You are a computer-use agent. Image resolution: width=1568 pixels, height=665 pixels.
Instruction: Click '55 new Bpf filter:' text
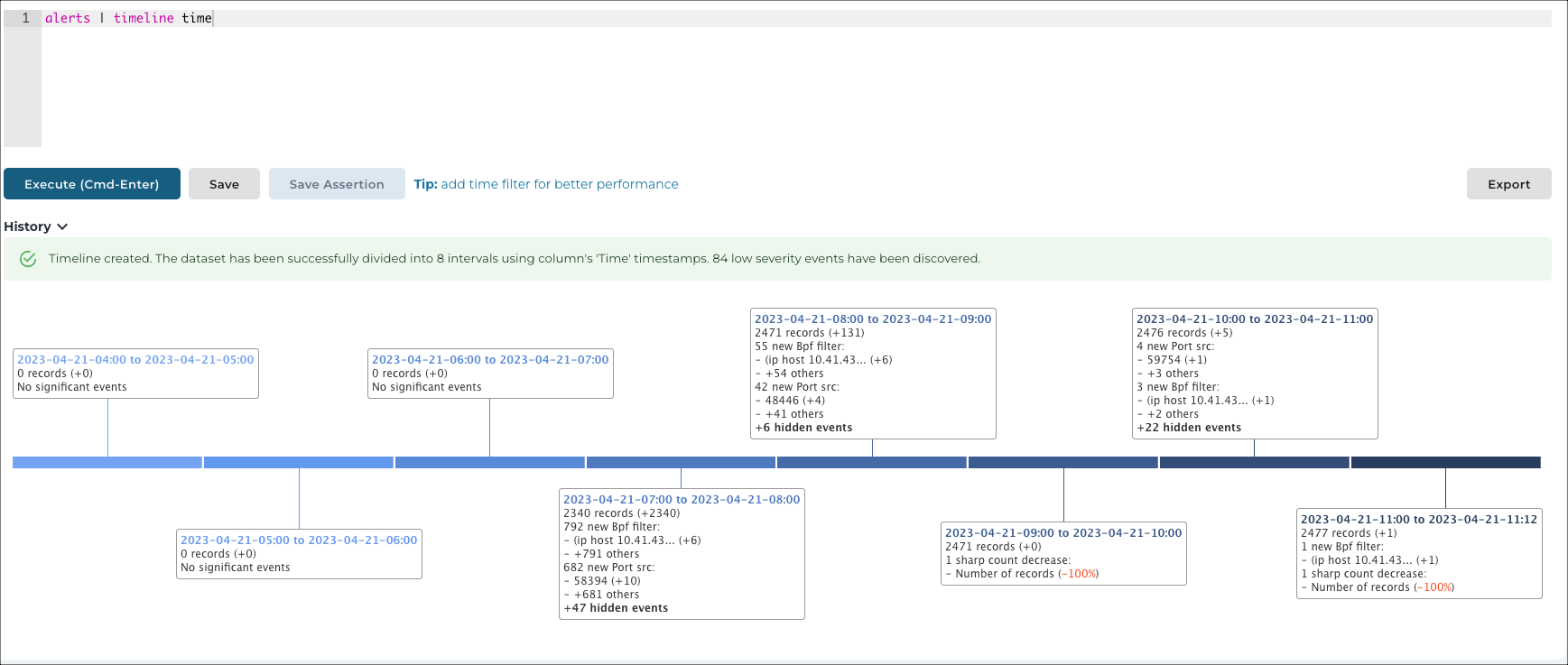[800, 346]
